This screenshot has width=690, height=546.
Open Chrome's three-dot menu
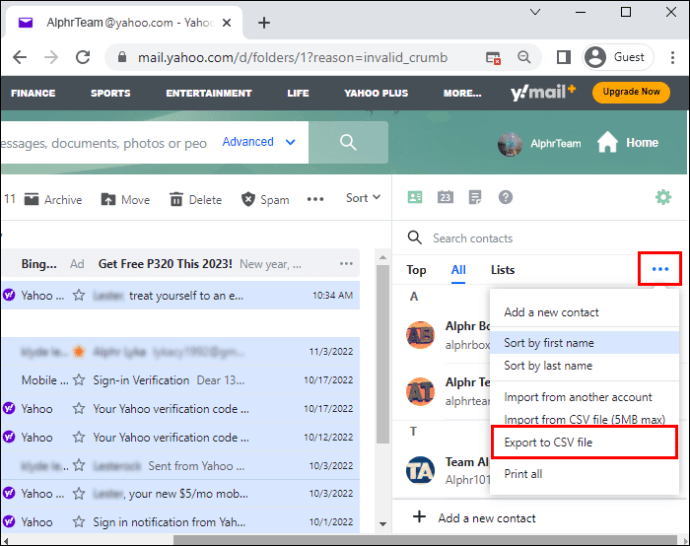(x=672, y=57)
